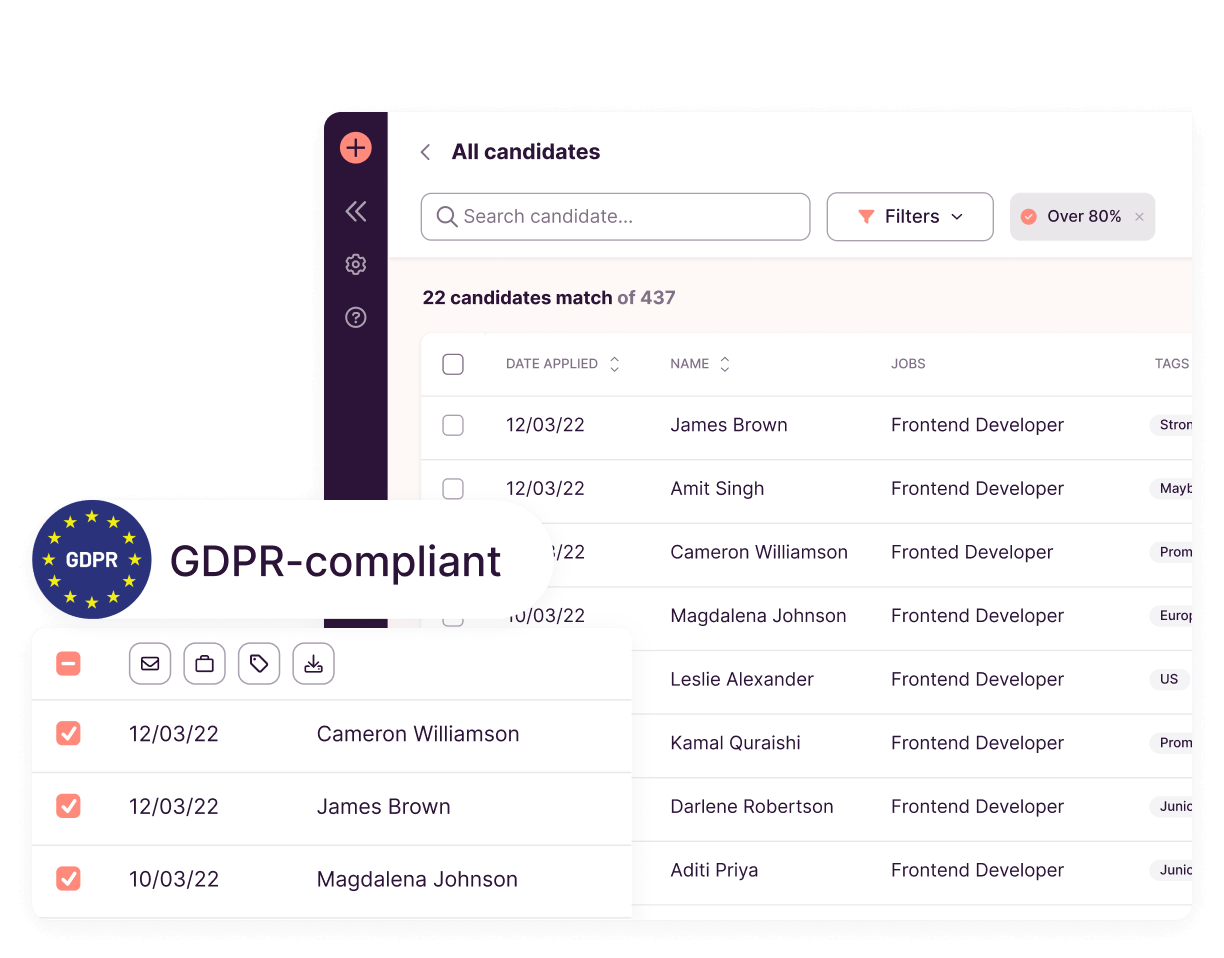
Task: Remove the Over 80% filter chip
Action: pos(1139,217)
